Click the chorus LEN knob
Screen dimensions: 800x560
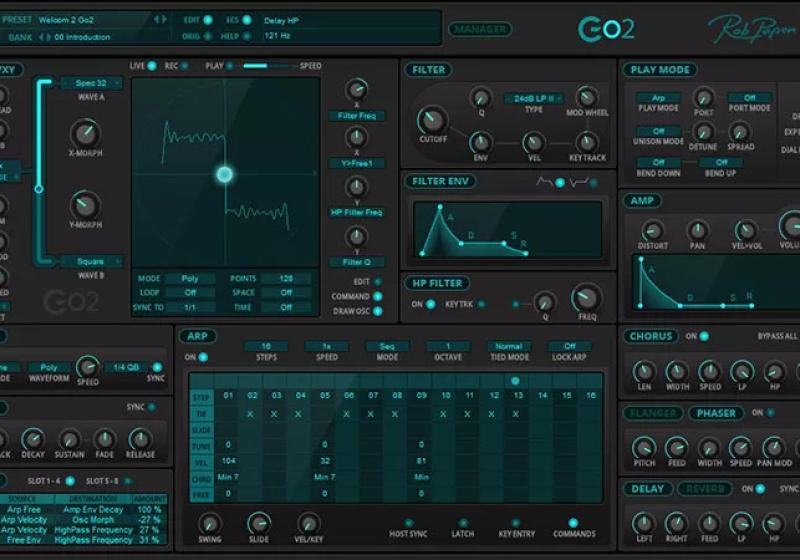click(644, 371)
